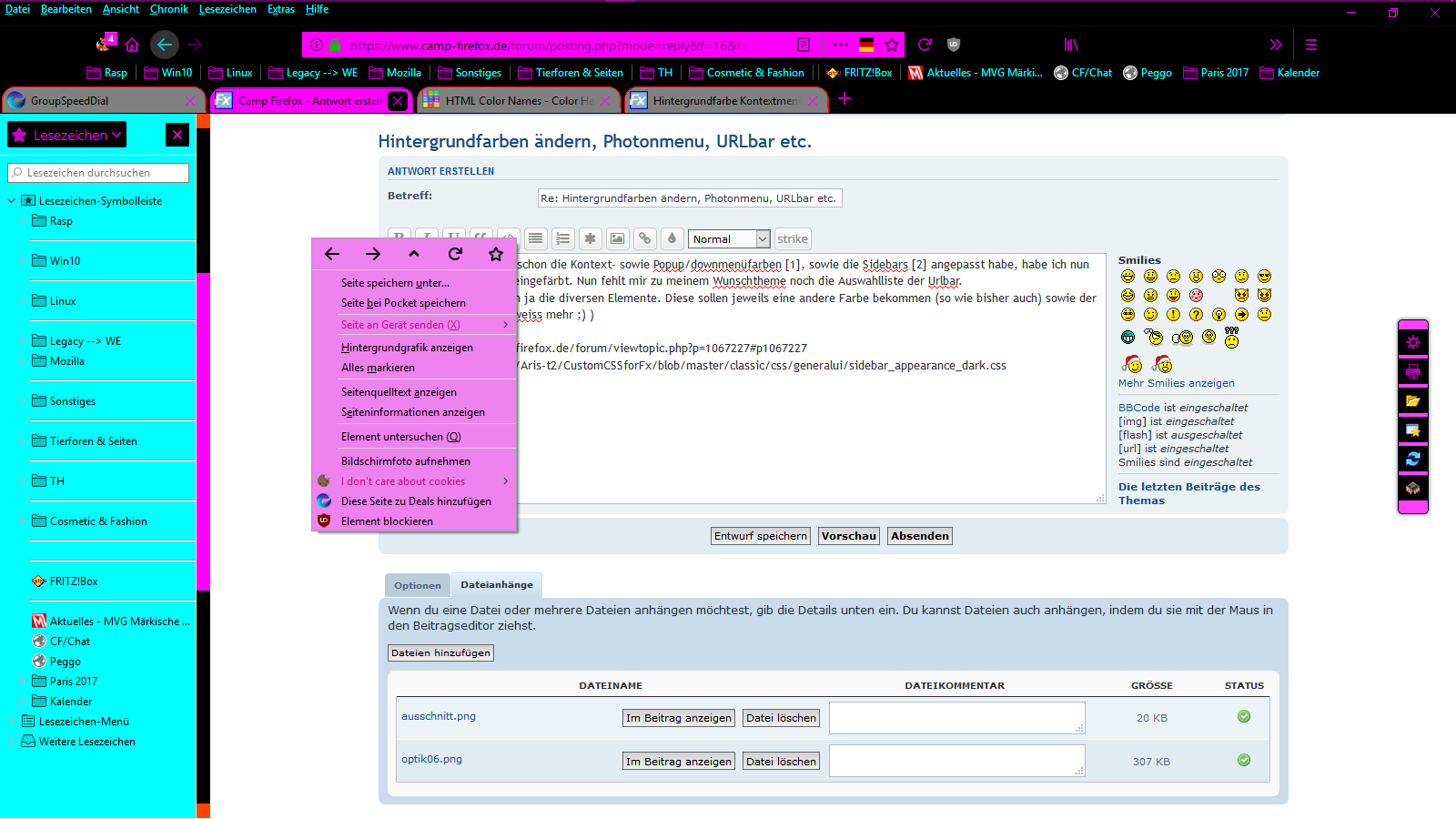Viewport: 1456px width, 819px height.
Task: Open the font color droplet editor button
Action: (x=672, y=238)
